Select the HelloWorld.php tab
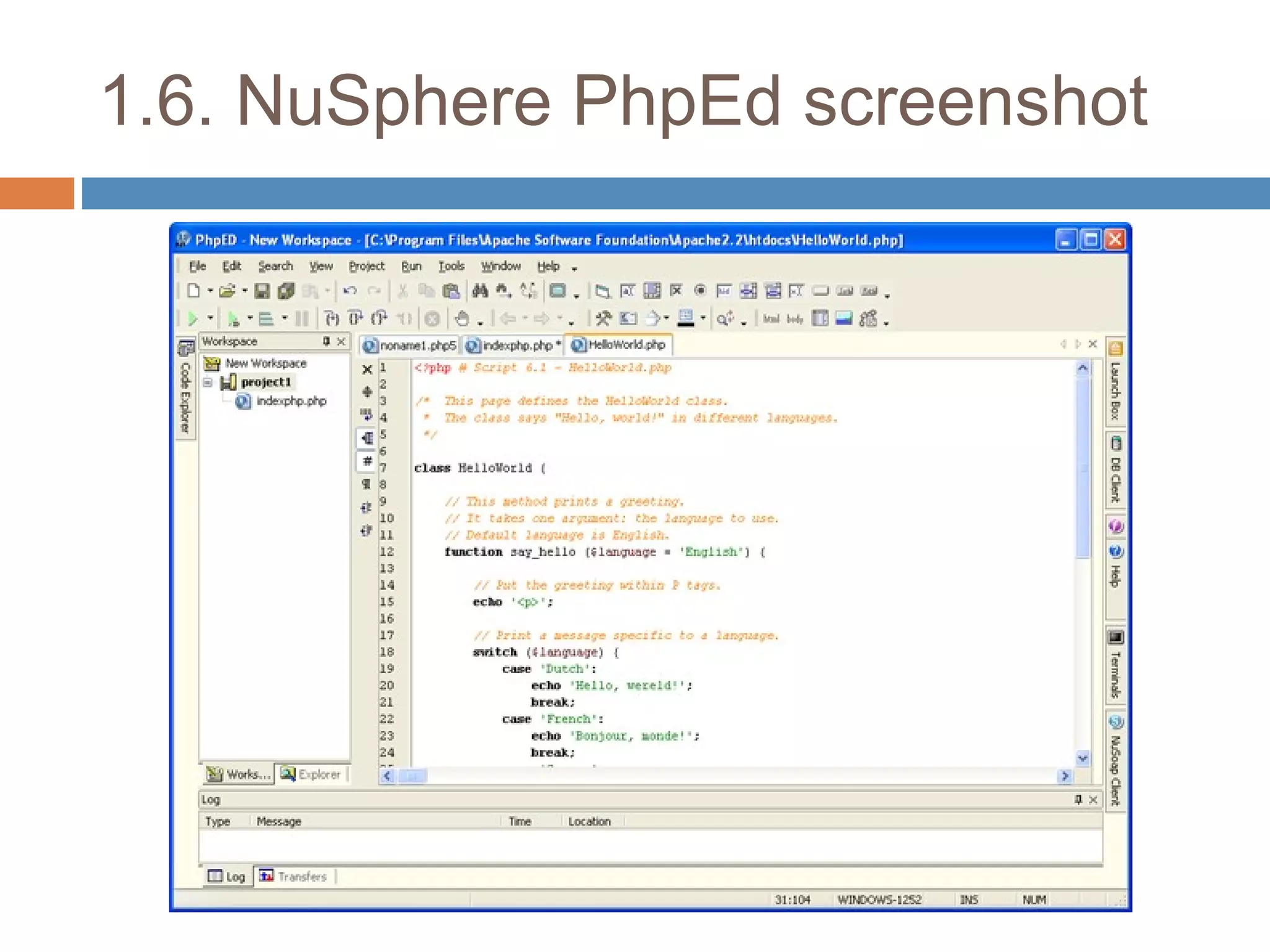Viewport: 1270px width, 952px height. 619,345
